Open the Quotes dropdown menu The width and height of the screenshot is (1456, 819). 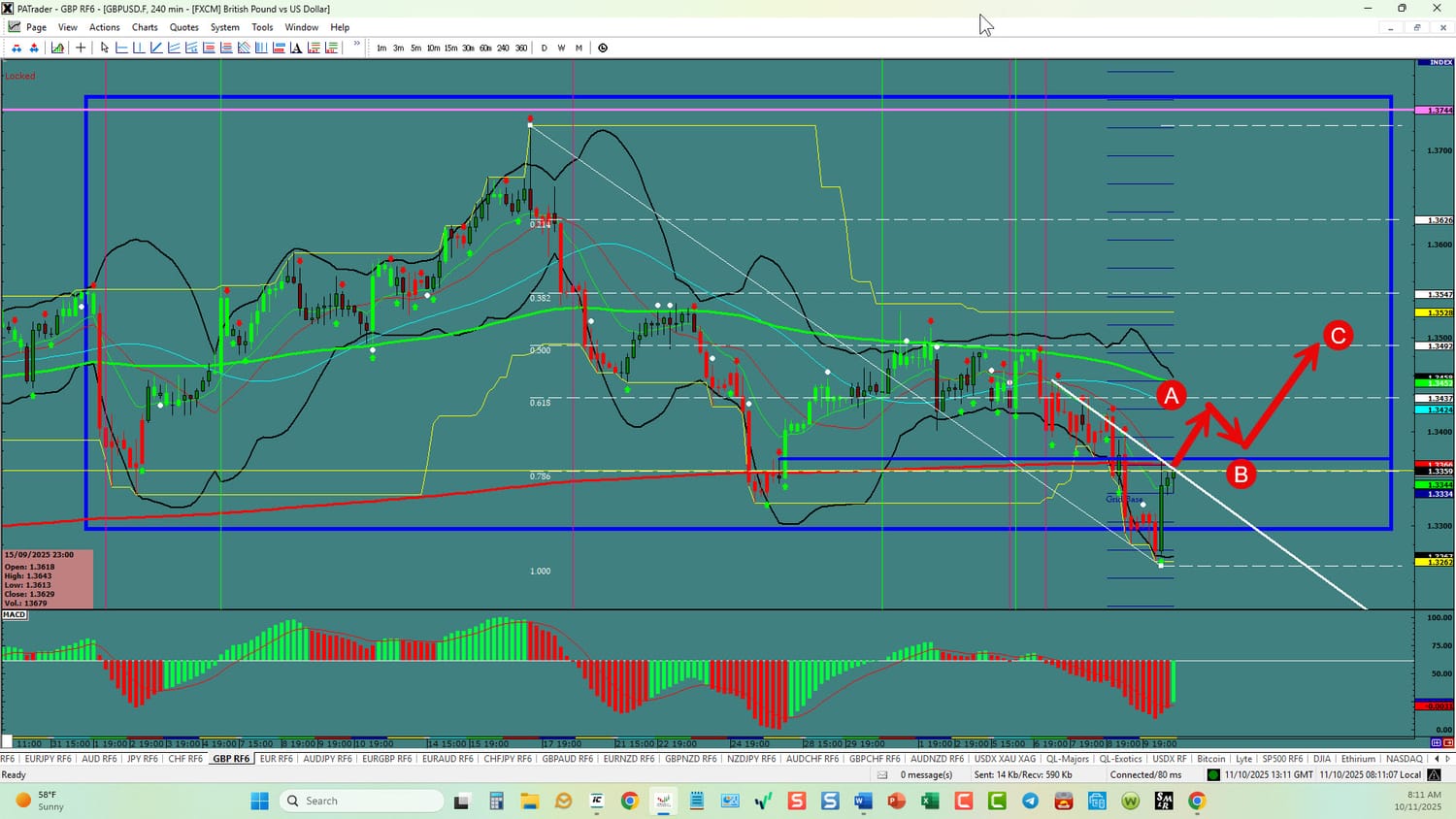pos(183,27)
